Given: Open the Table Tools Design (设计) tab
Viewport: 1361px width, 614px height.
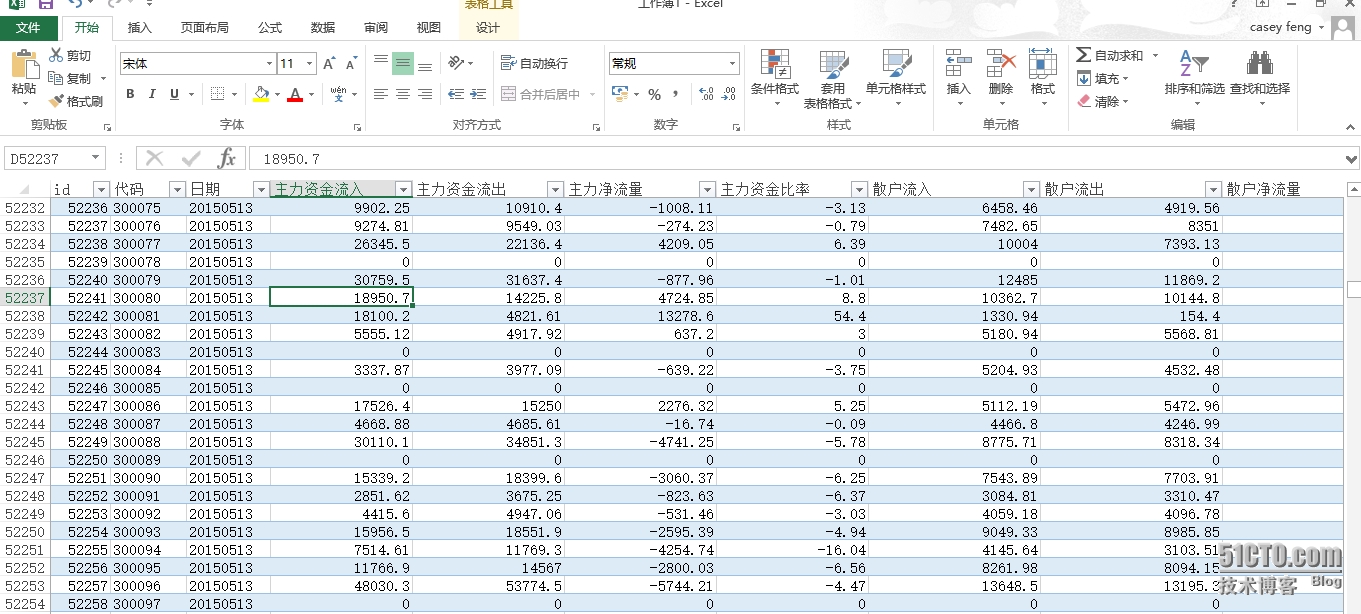Looking at the screenshot, I should click(487, 28).
